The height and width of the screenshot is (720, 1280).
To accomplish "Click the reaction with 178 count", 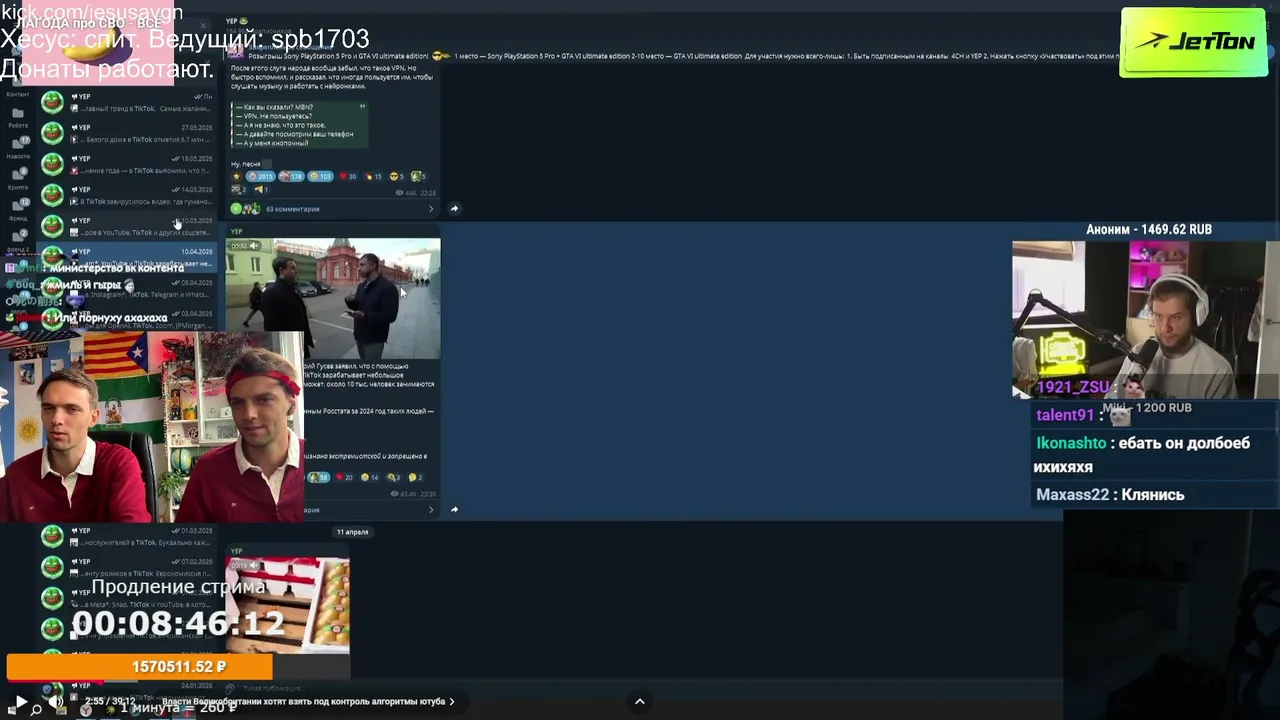I will [x=291, y=177].
